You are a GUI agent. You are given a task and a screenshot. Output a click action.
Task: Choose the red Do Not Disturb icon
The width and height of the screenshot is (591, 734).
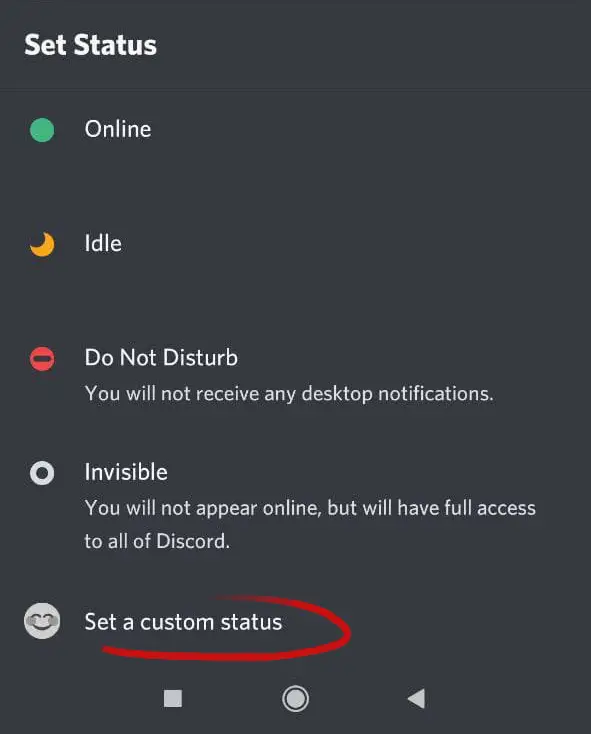click(x=42, y=359)
